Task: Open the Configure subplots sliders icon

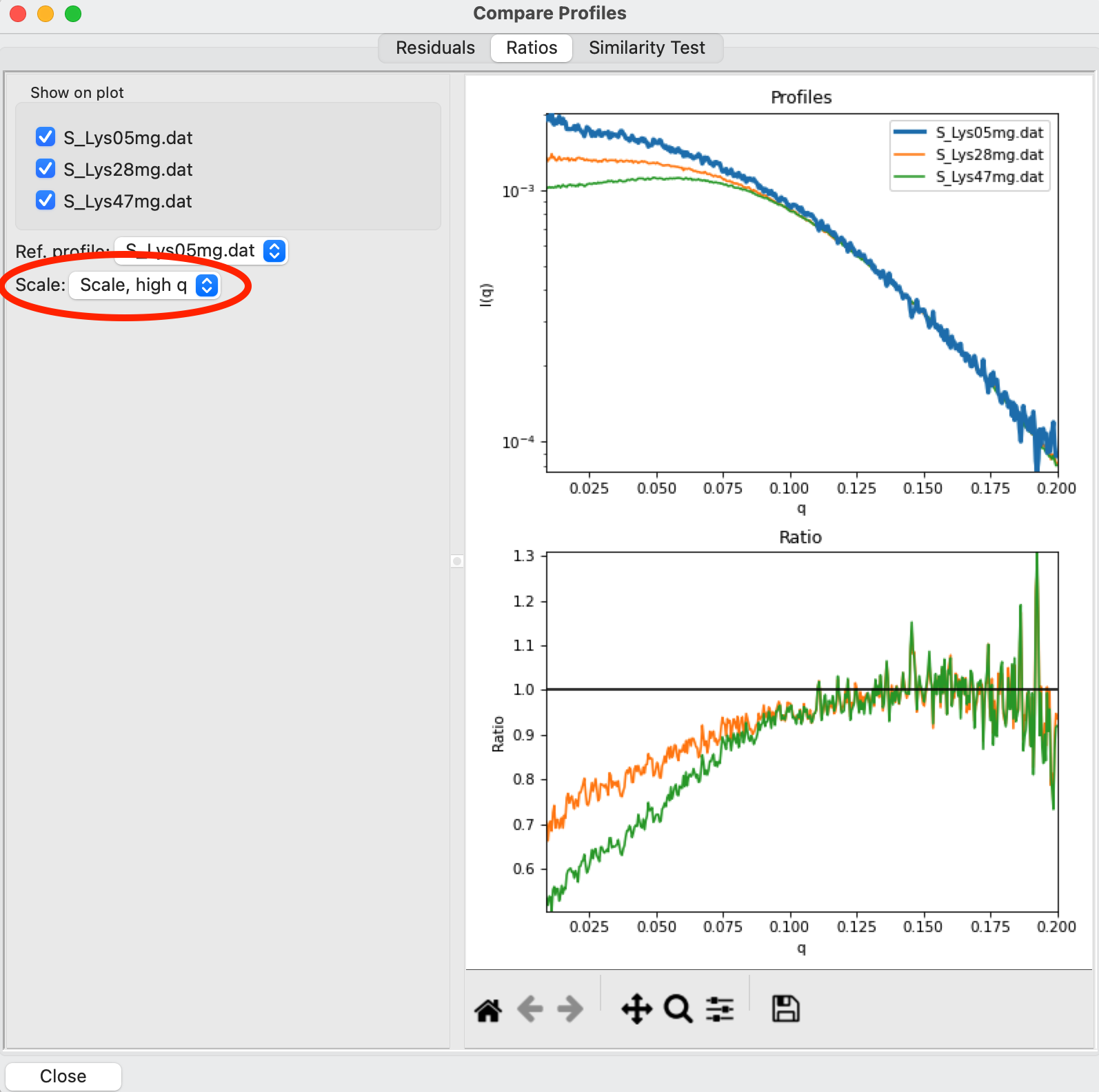Action: click(x=720, y=1010)
